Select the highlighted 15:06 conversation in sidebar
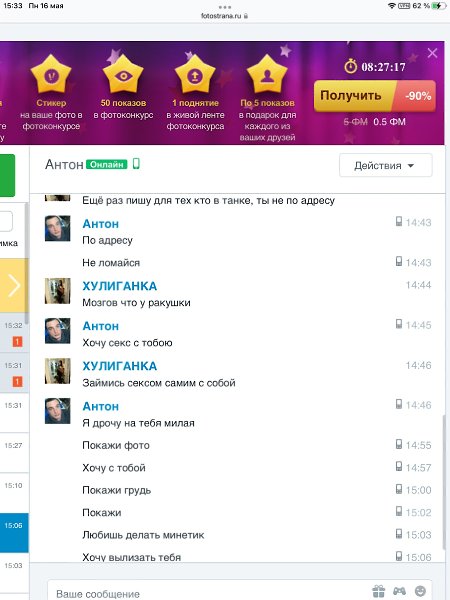Viewport: 450px width, 600px height. pos(14,533)
